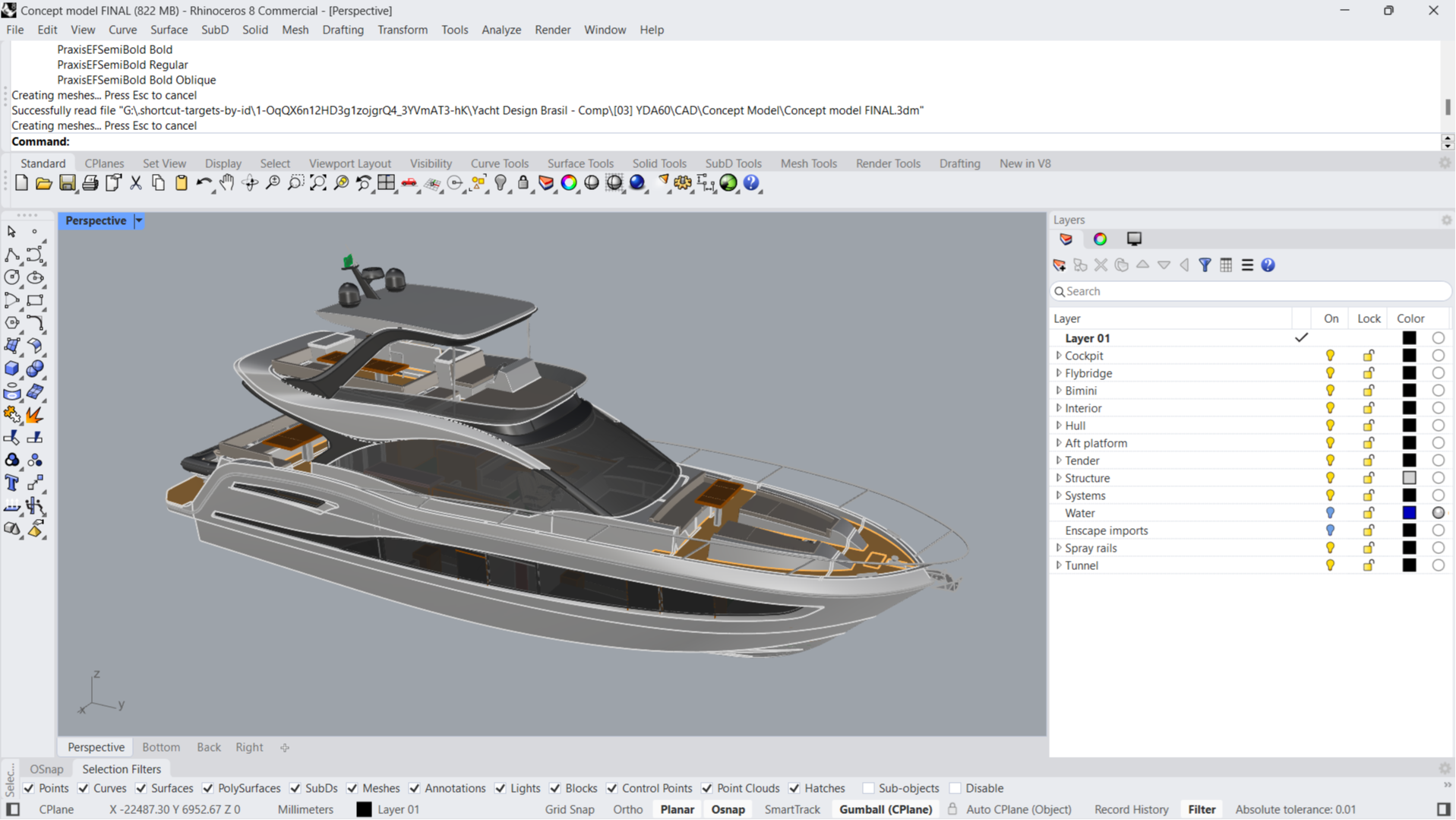Expand the Cockpit layer tree
Image resolution: width=1456 pixels, height=820 pixels.
1059,356
